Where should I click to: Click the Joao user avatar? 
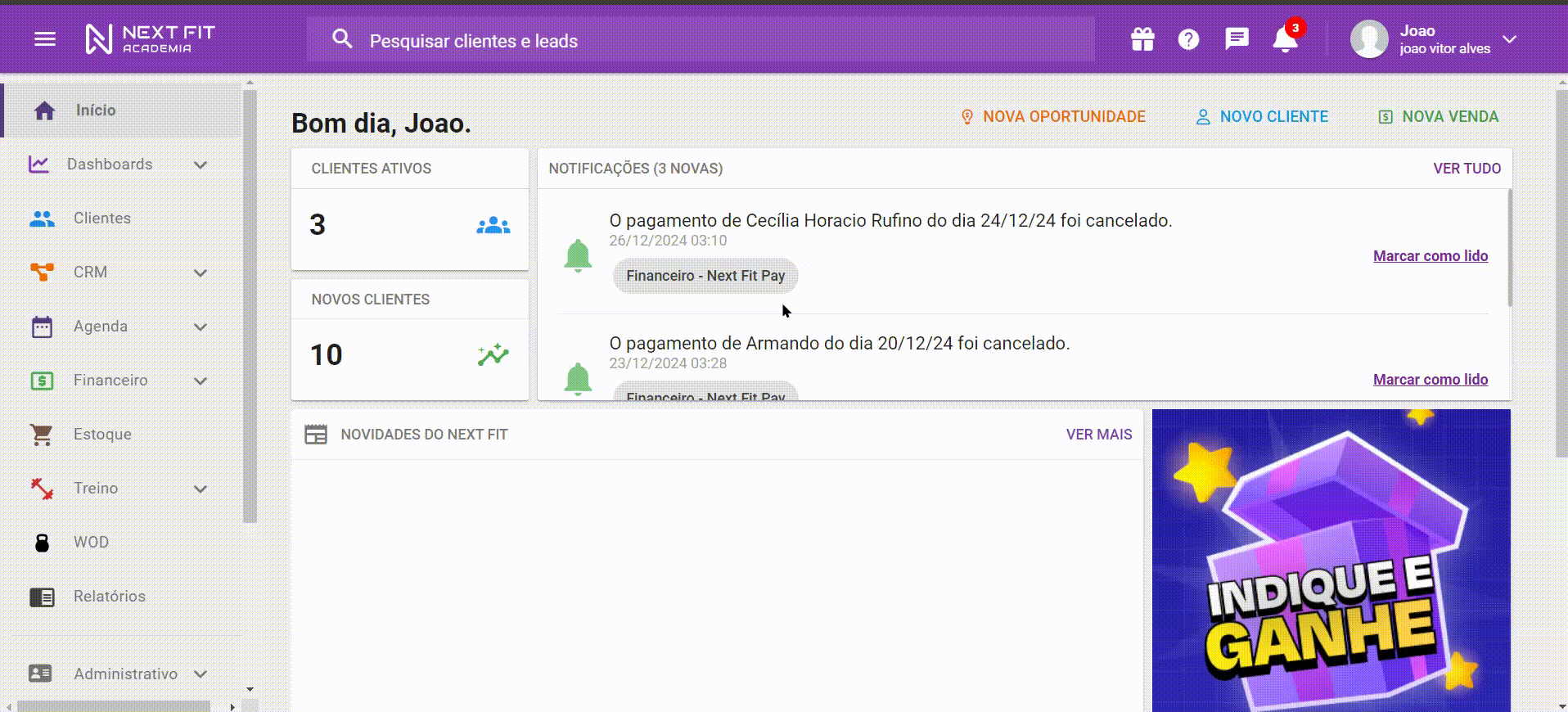[x=1369, y=39]
